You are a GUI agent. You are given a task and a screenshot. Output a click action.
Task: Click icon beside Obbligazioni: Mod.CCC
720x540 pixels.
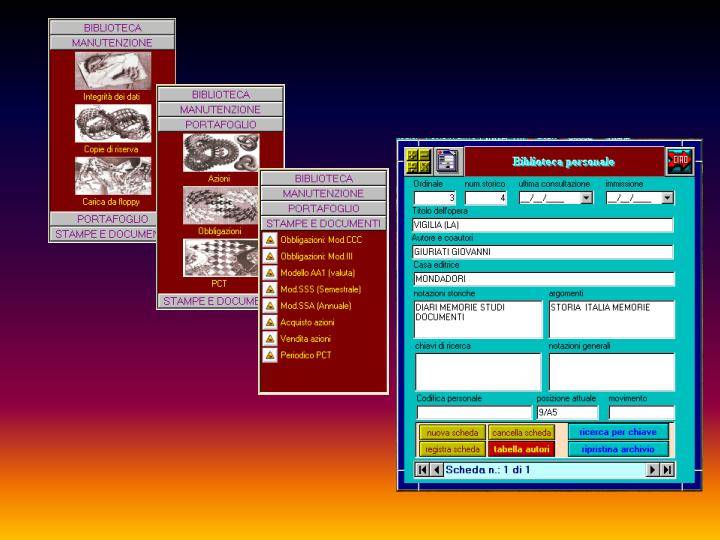[x=270, y=240]
